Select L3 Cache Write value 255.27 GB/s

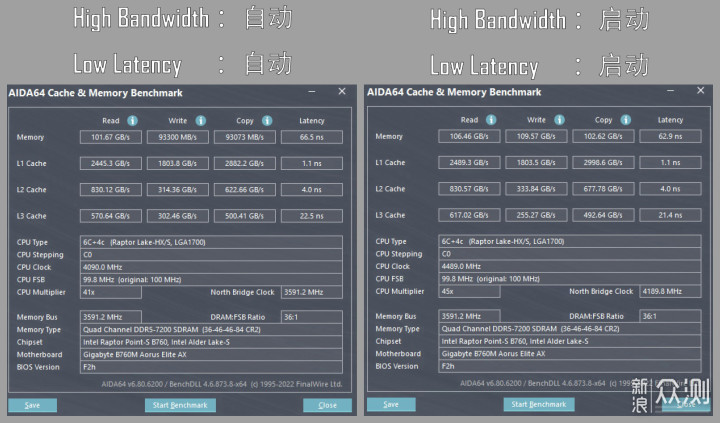[x=536, y=215]
